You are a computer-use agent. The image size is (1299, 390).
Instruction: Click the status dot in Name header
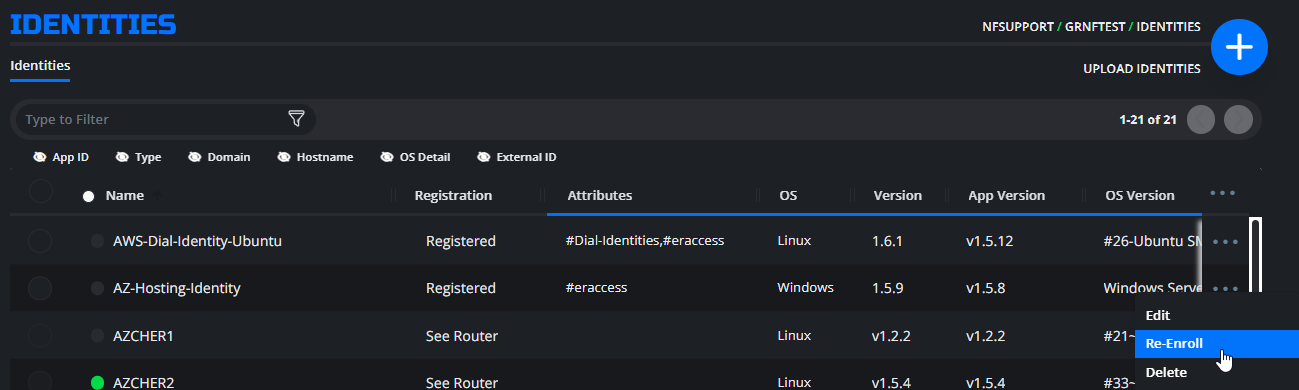pyautogui.click(x=88, y=196)
